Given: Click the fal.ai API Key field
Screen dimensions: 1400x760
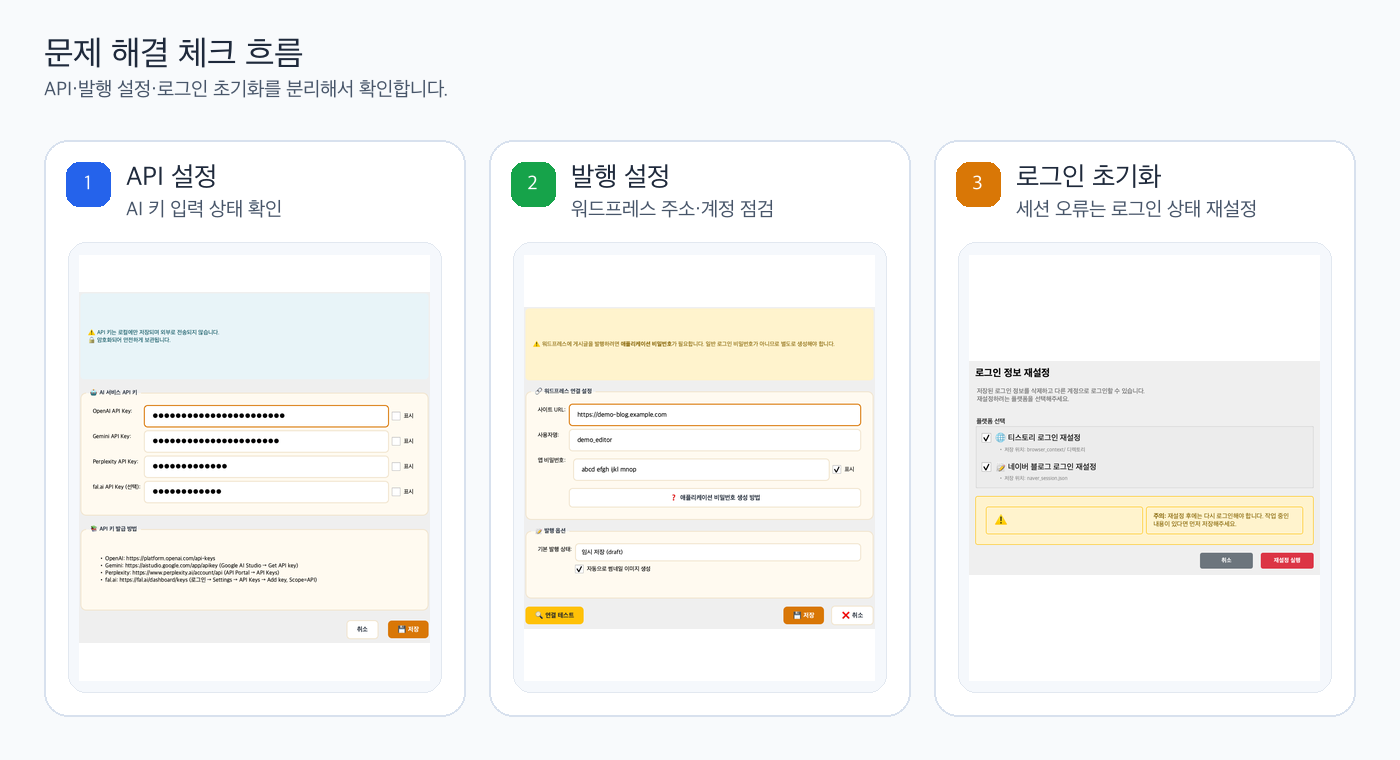Looking at the screenshot, I should tap(266, 491).
